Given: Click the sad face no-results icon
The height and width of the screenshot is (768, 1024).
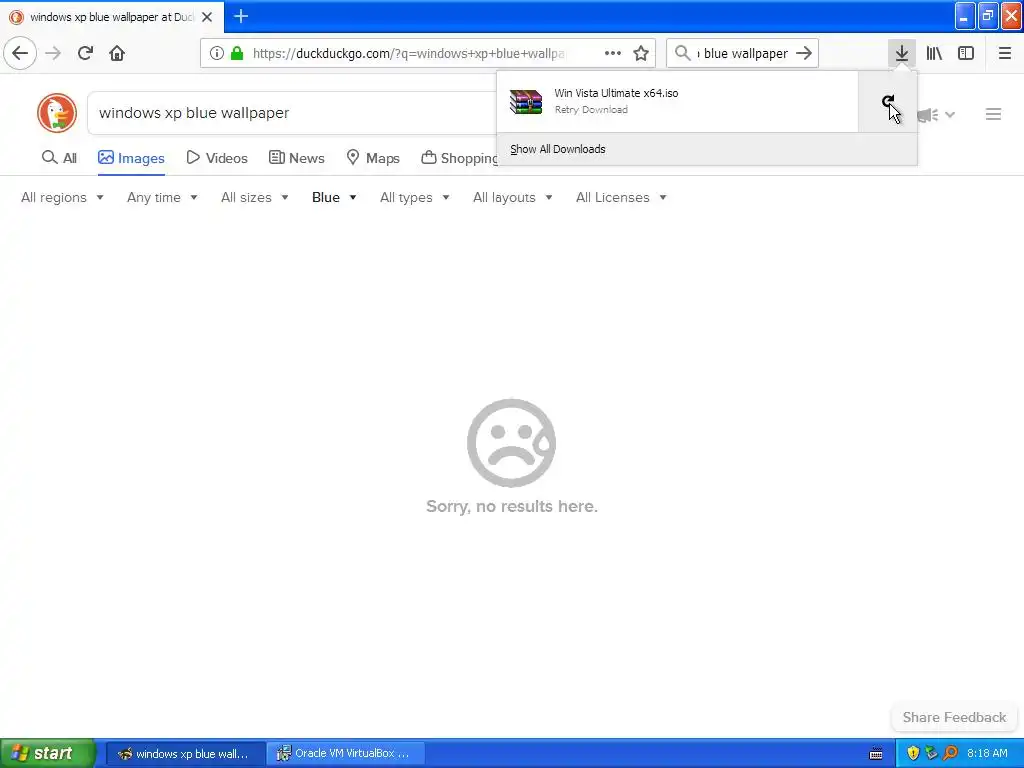Looking at the screenshot, I should tap(511, 443).
